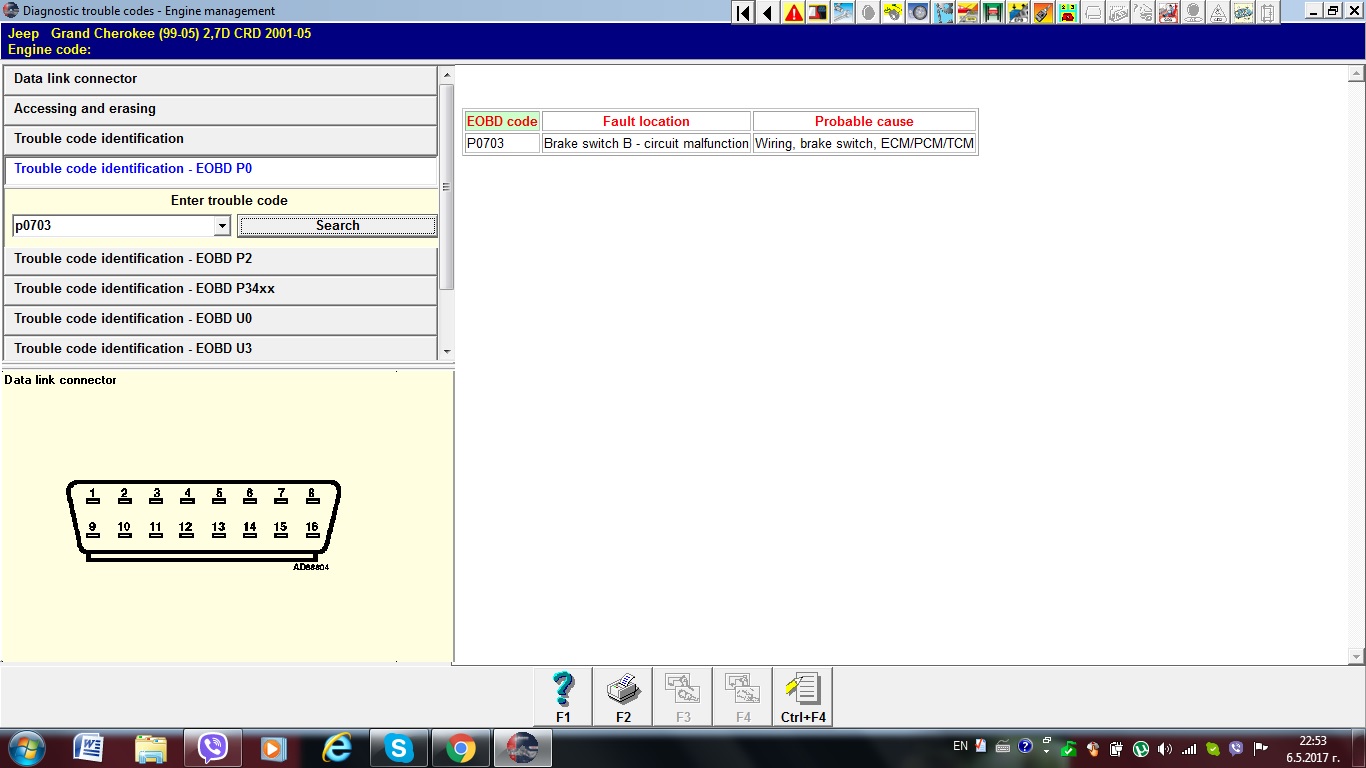Open the trouble code dropdown arrow
Image resolution: width=1366 pixels, height=768 pixels.
[222, 227]
